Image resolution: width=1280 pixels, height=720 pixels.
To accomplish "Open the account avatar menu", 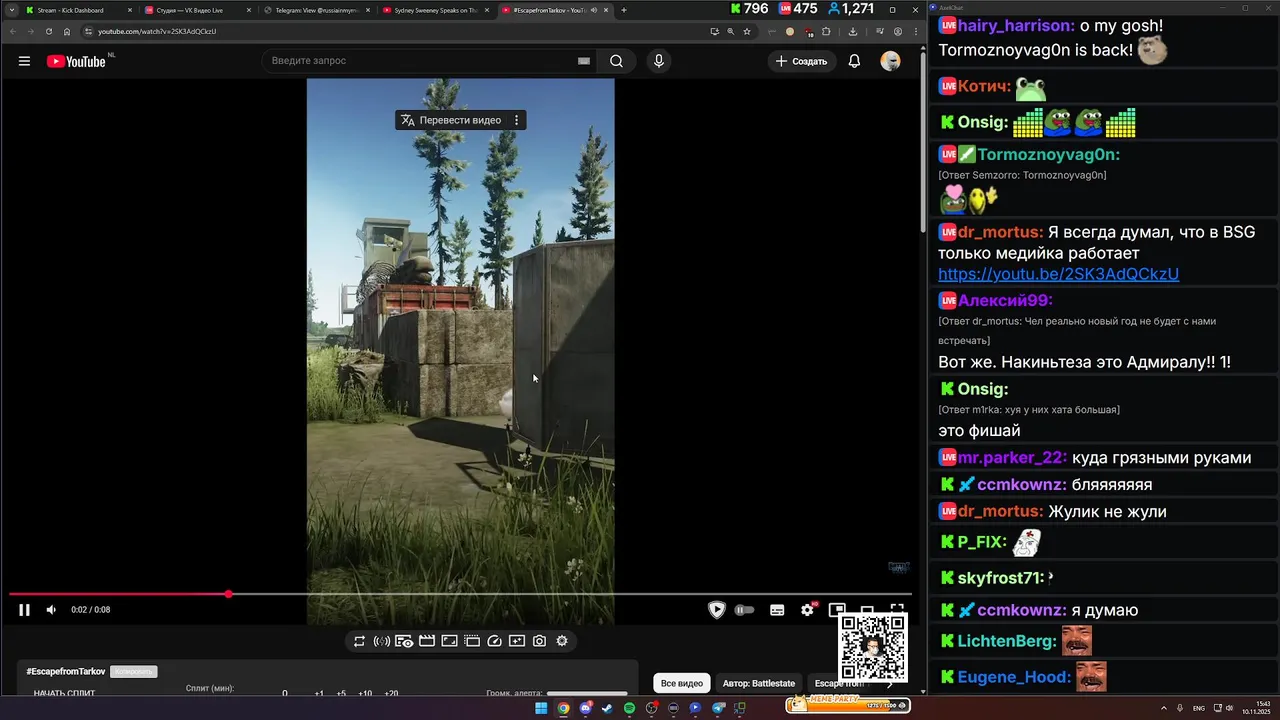I will pyautogui.click(x=890, y=61).
